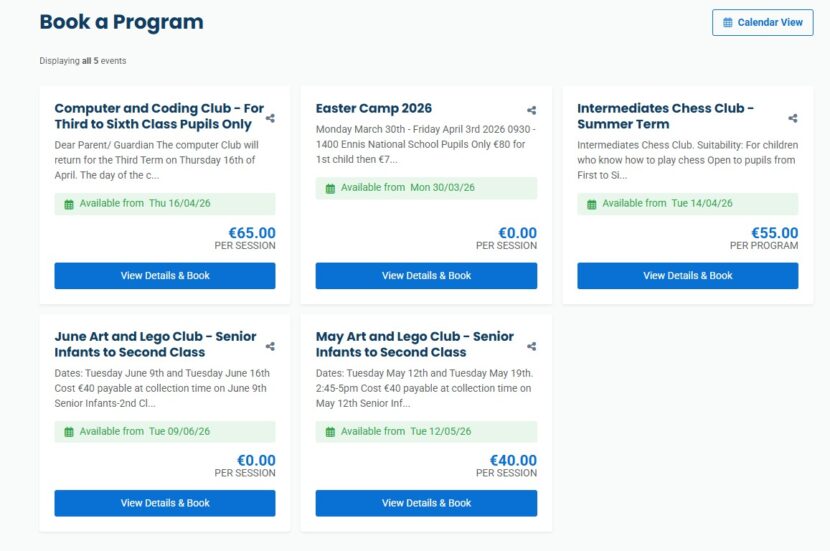Share the June Art and Lego Club
This screenshot has width=830, height=551.
270,346
